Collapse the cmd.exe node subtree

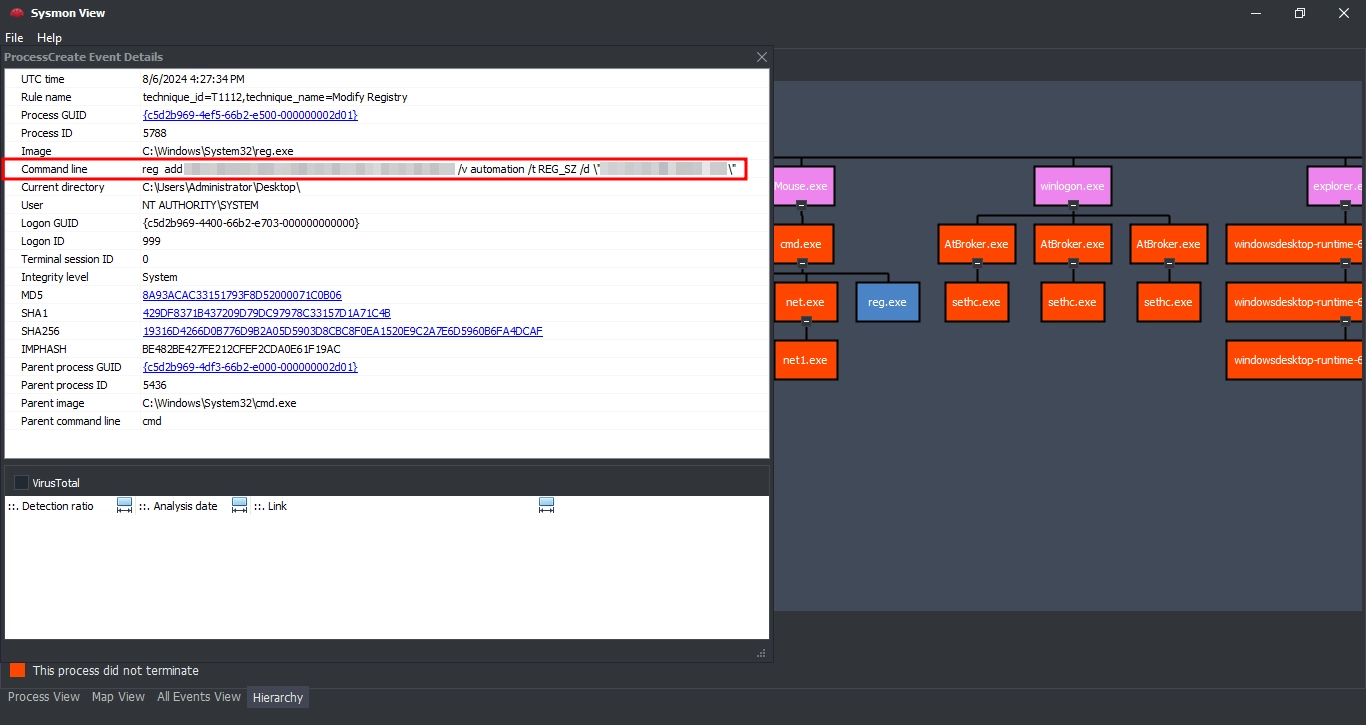tap(801, 263)
